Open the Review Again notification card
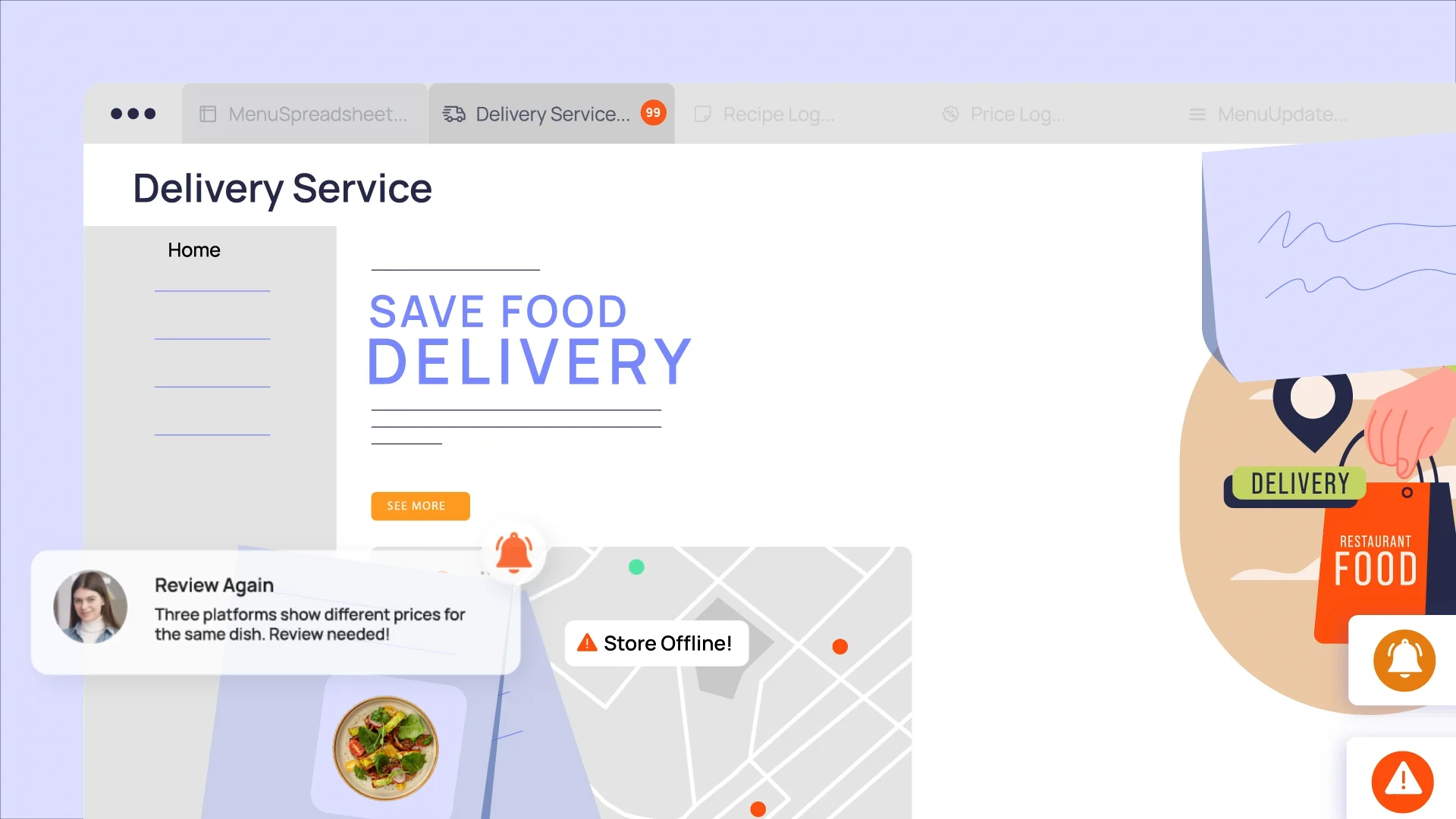This screenshot has width=1456, height=819. point(275,612)
